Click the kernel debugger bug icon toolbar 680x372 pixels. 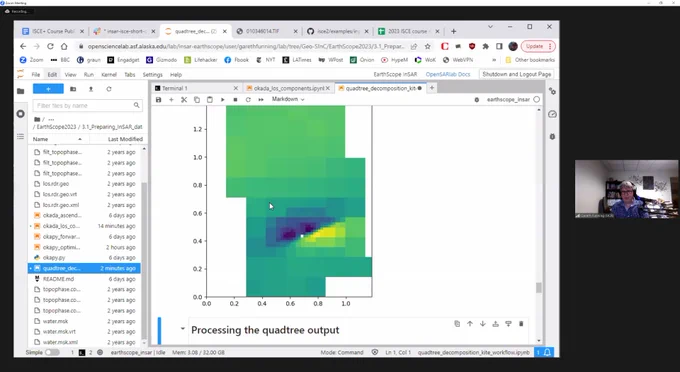point(477,100)
